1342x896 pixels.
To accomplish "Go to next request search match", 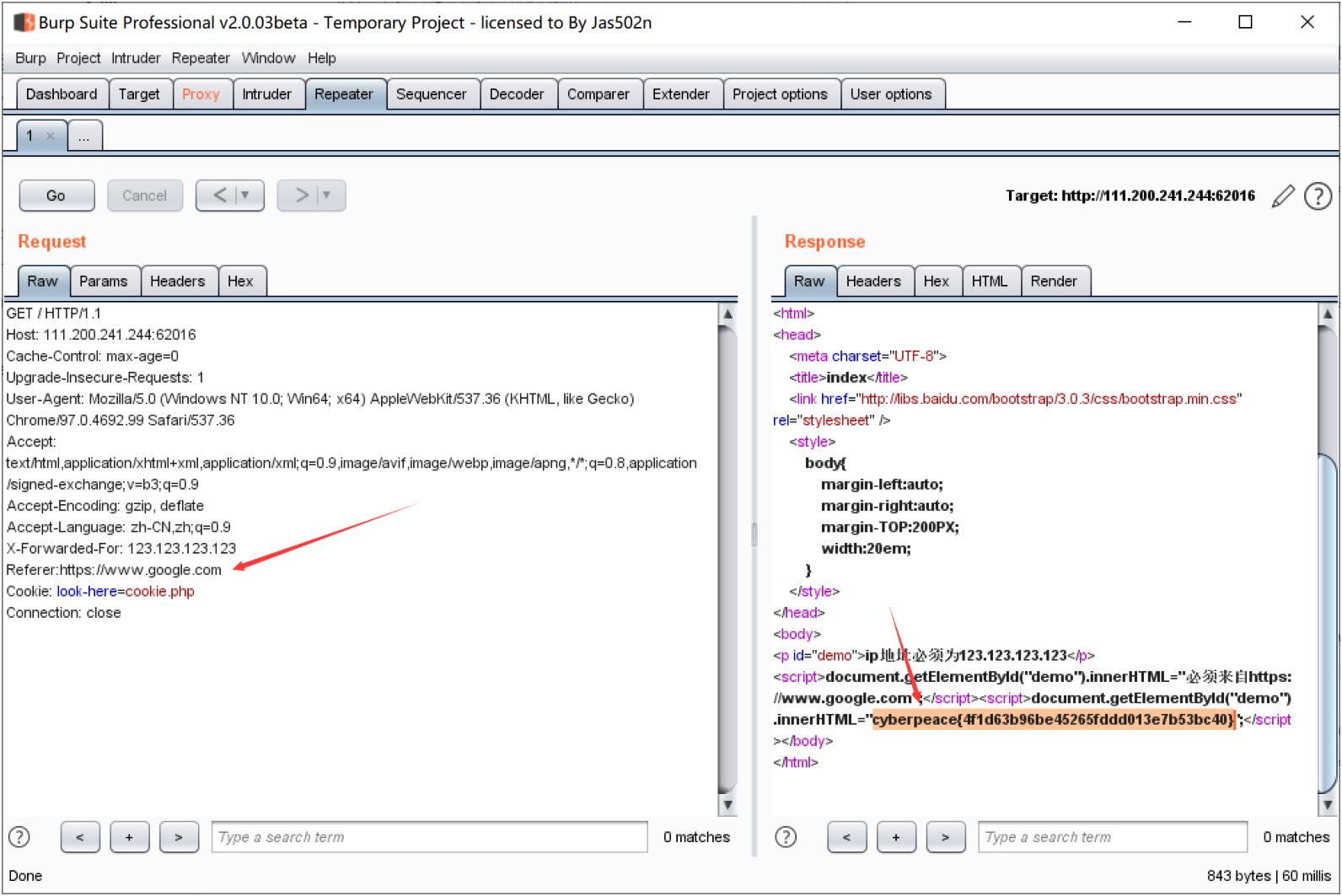I will pos(179,837).
